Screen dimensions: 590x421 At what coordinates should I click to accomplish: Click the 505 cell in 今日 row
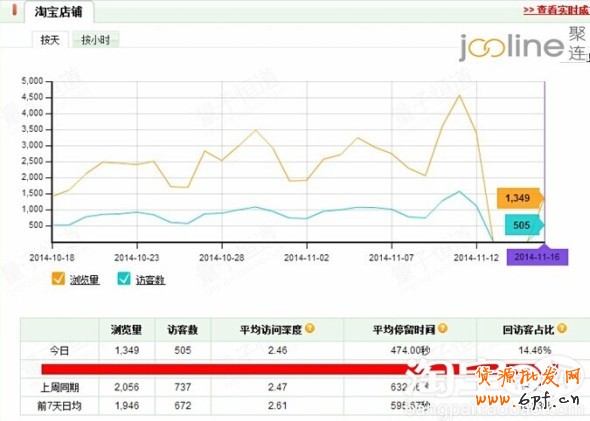tap(183, 350)
